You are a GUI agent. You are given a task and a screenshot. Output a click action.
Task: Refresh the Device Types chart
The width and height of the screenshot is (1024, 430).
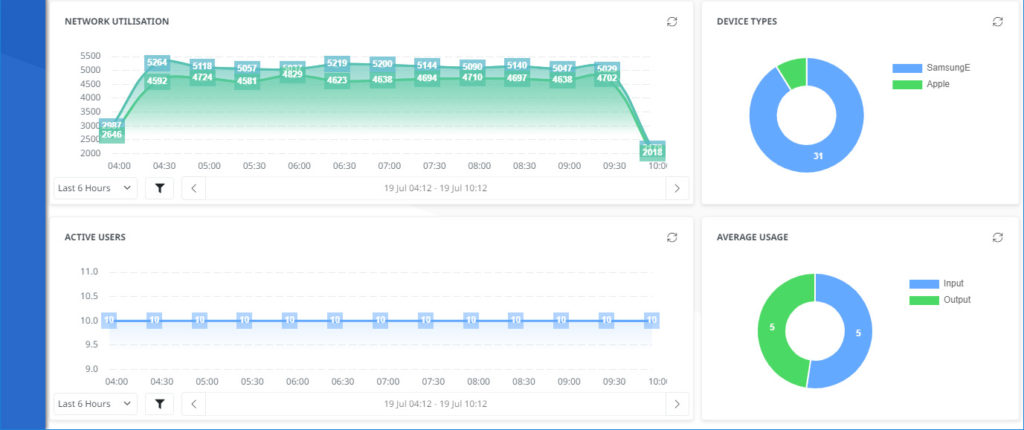point(997,21)
